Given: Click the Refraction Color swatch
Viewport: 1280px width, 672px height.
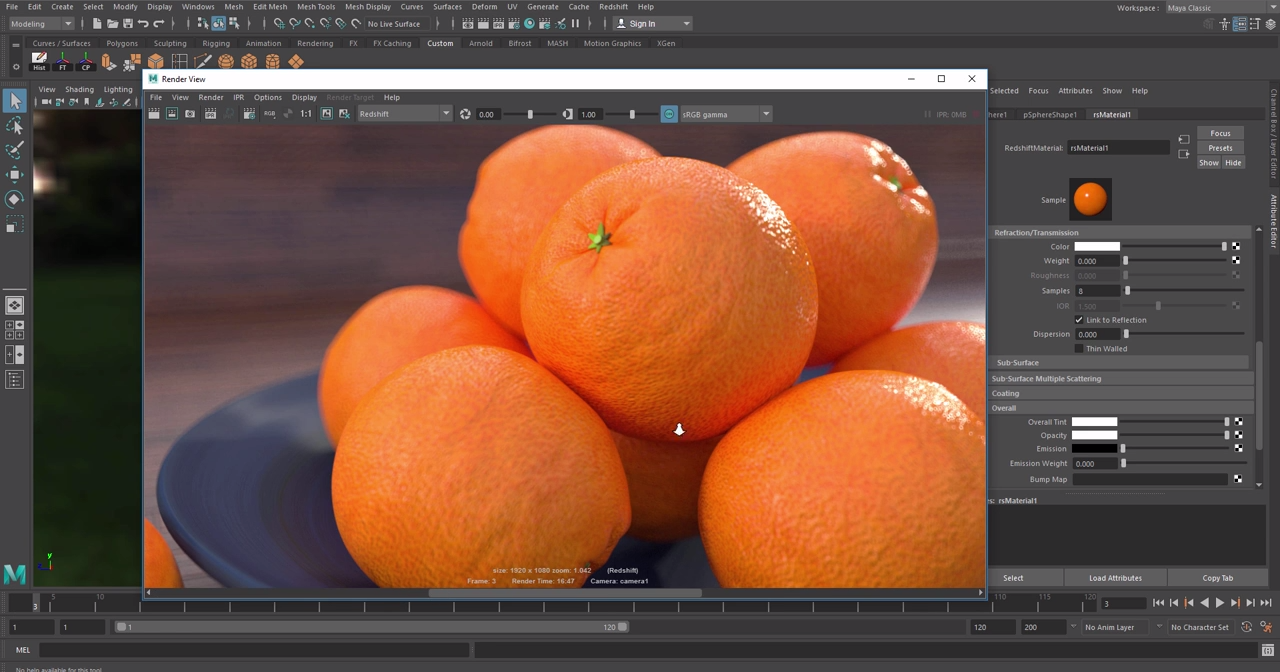Looking at the screenshot, I should (x=1097, y=246).
